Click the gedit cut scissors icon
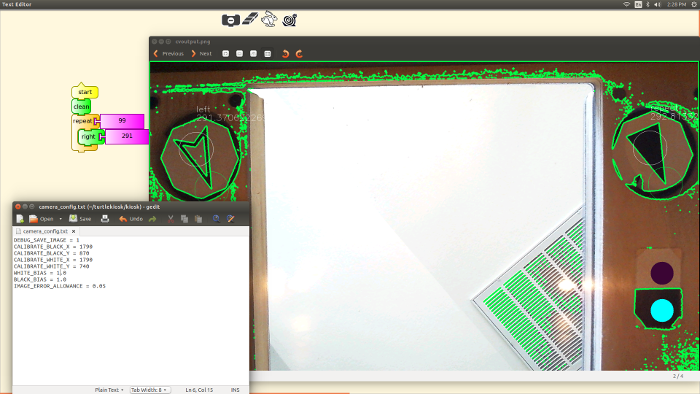Screen dimensions: 700x394 coord(170,219)
